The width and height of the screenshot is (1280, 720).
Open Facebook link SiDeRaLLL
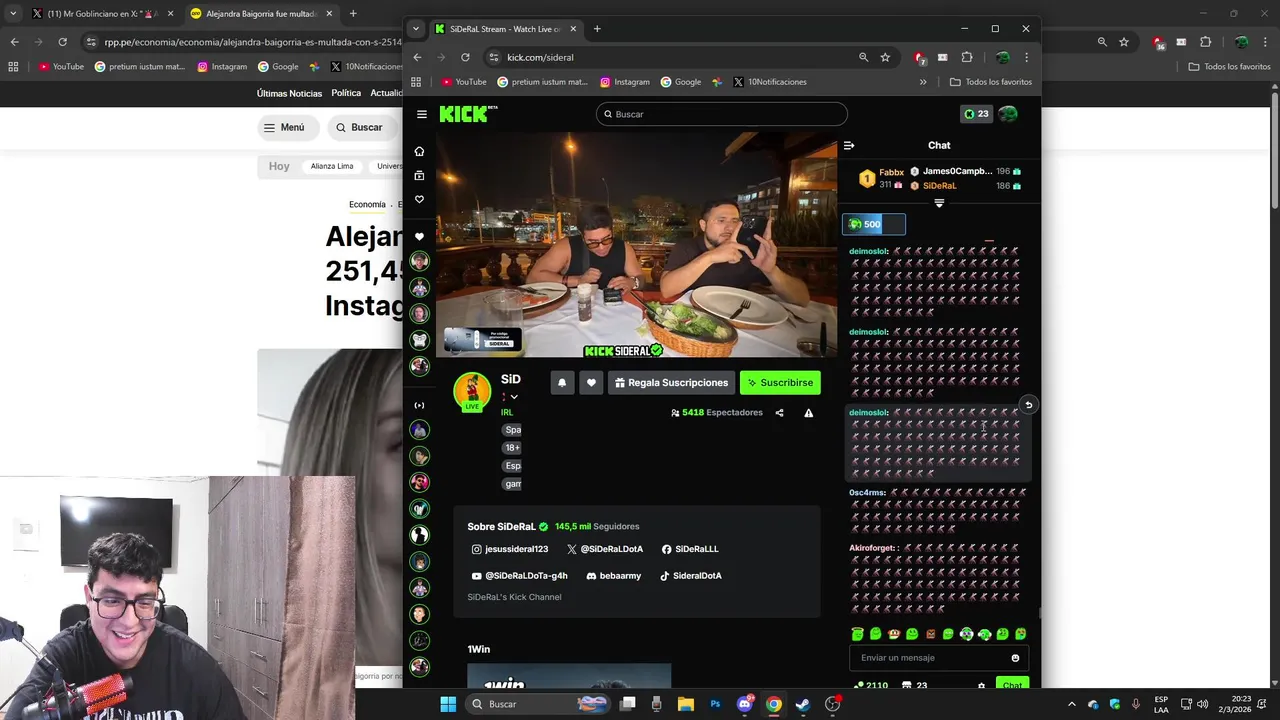click(x=690, y=549)
